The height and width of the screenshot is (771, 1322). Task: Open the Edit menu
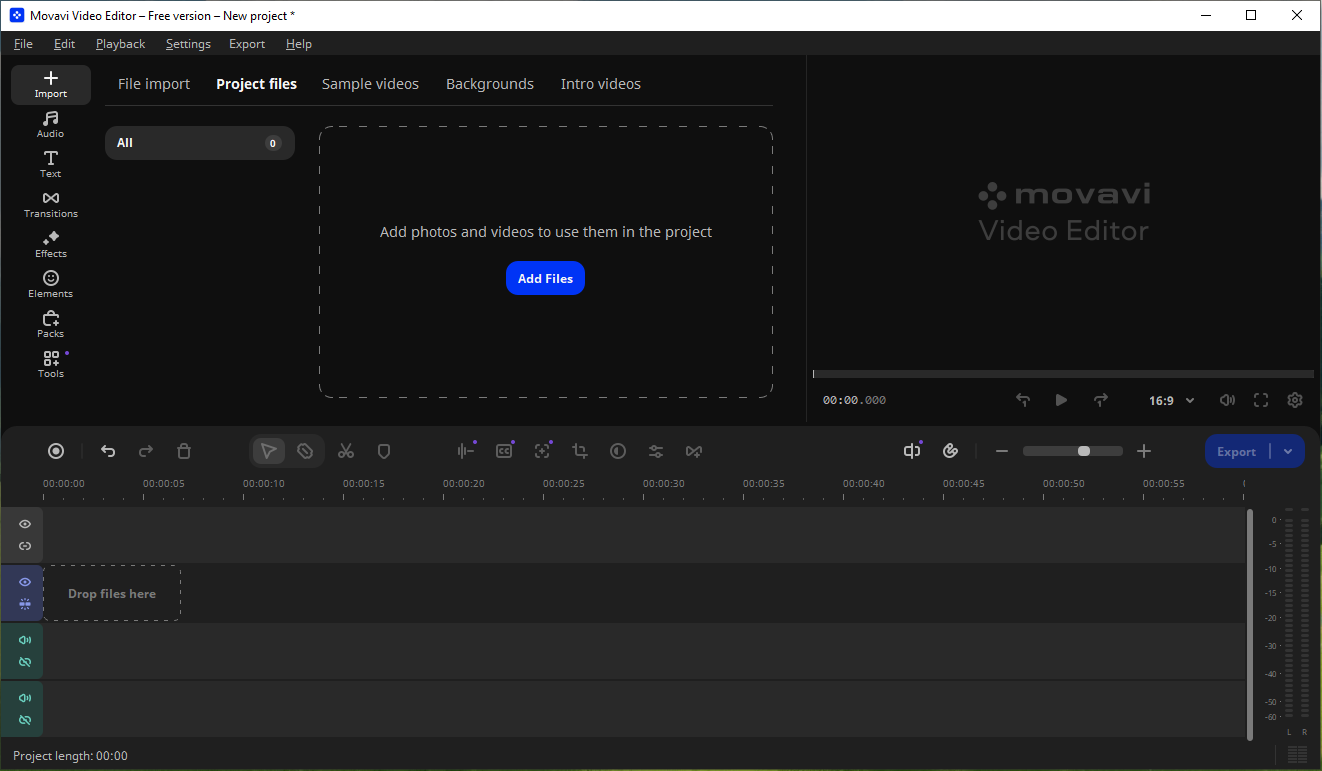[65, 44]
